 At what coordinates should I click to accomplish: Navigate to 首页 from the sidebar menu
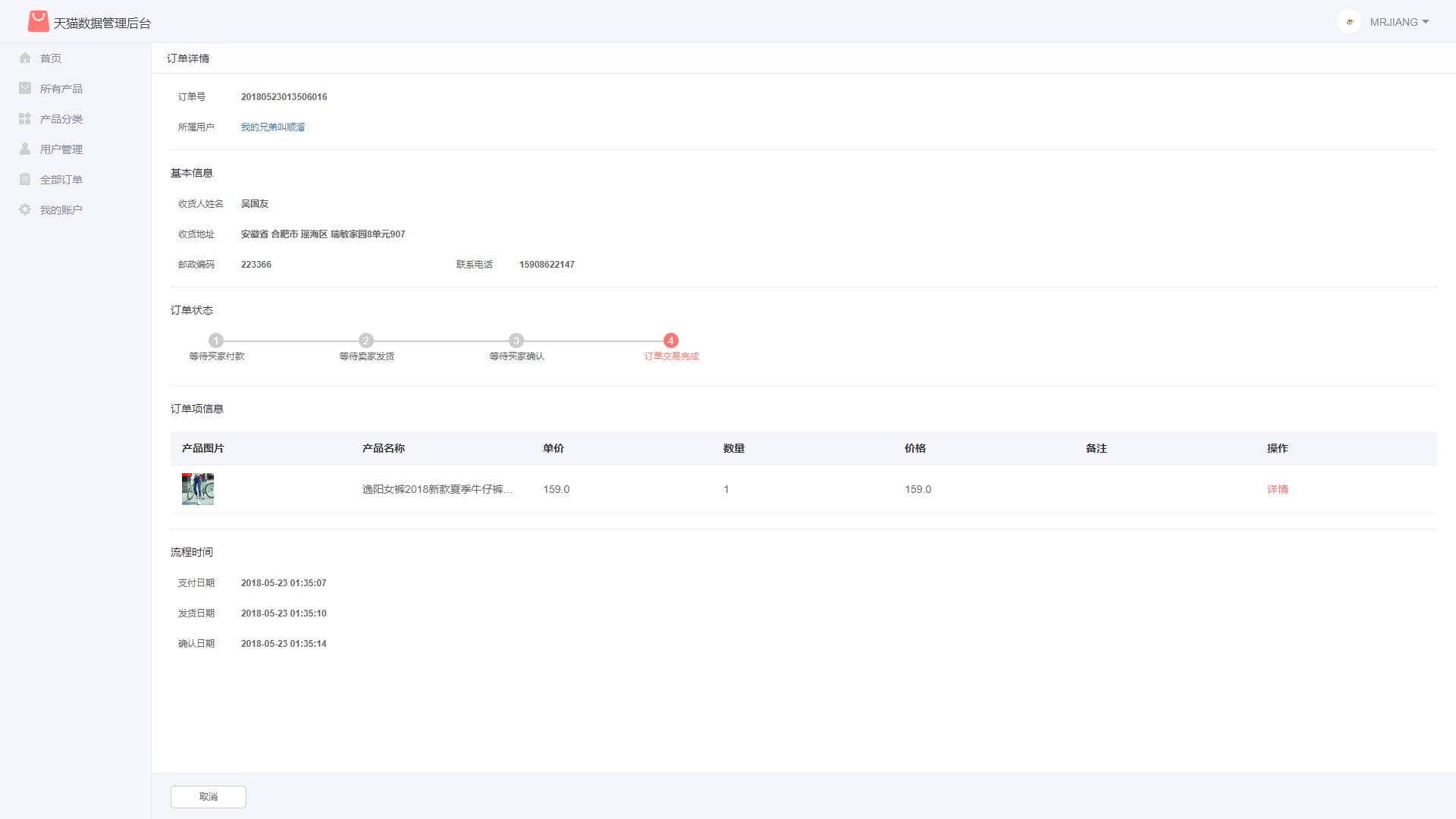[x=50, y=58]
